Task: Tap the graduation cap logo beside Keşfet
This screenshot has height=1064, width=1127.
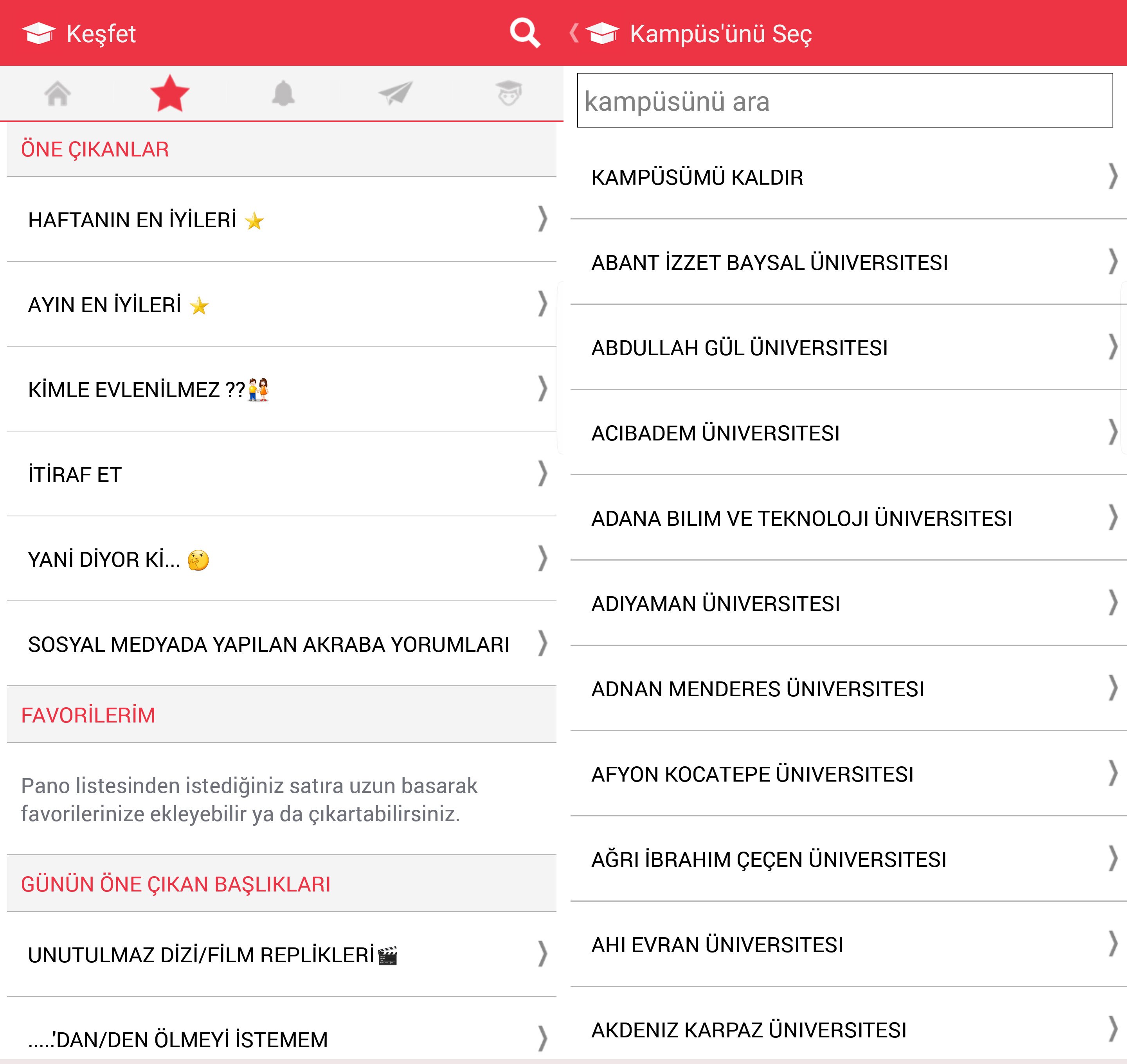Action: click(39, 33)
